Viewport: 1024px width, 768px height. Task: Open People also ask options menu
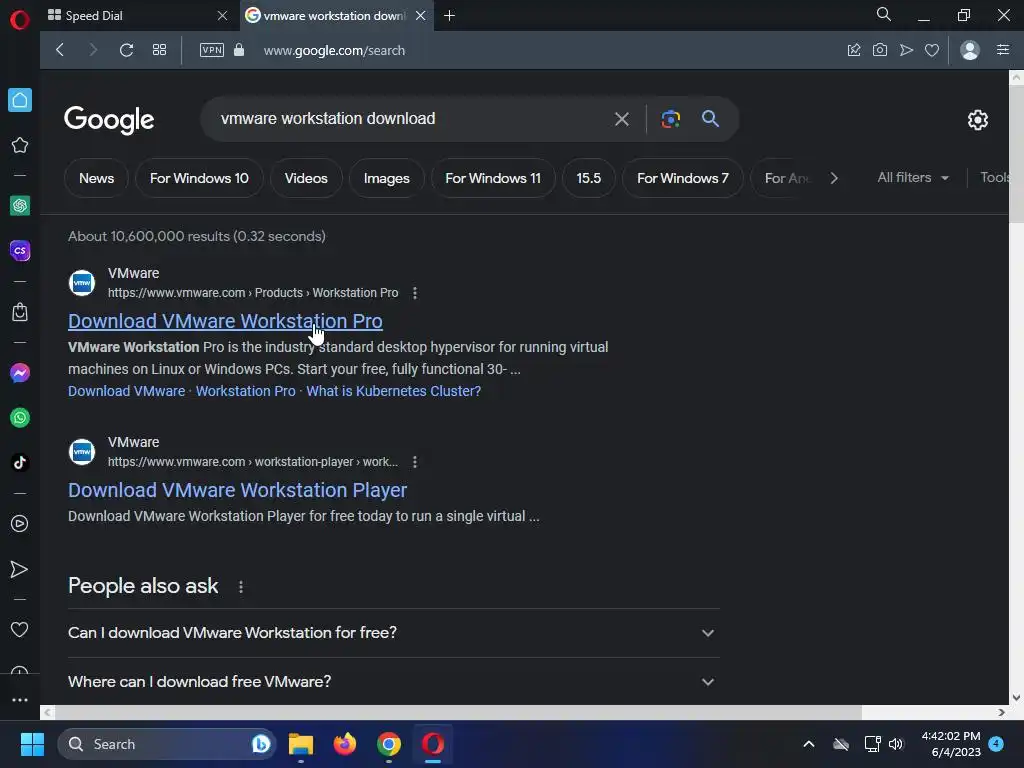tap(241, 587)
